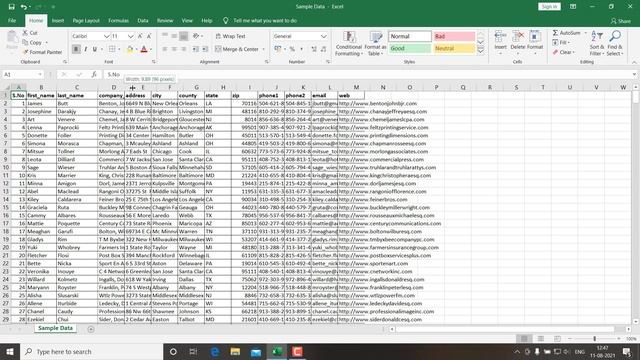Select the Sample Data sheet tab
This screenshot has width=640, height=360.
tap(55, 328)
